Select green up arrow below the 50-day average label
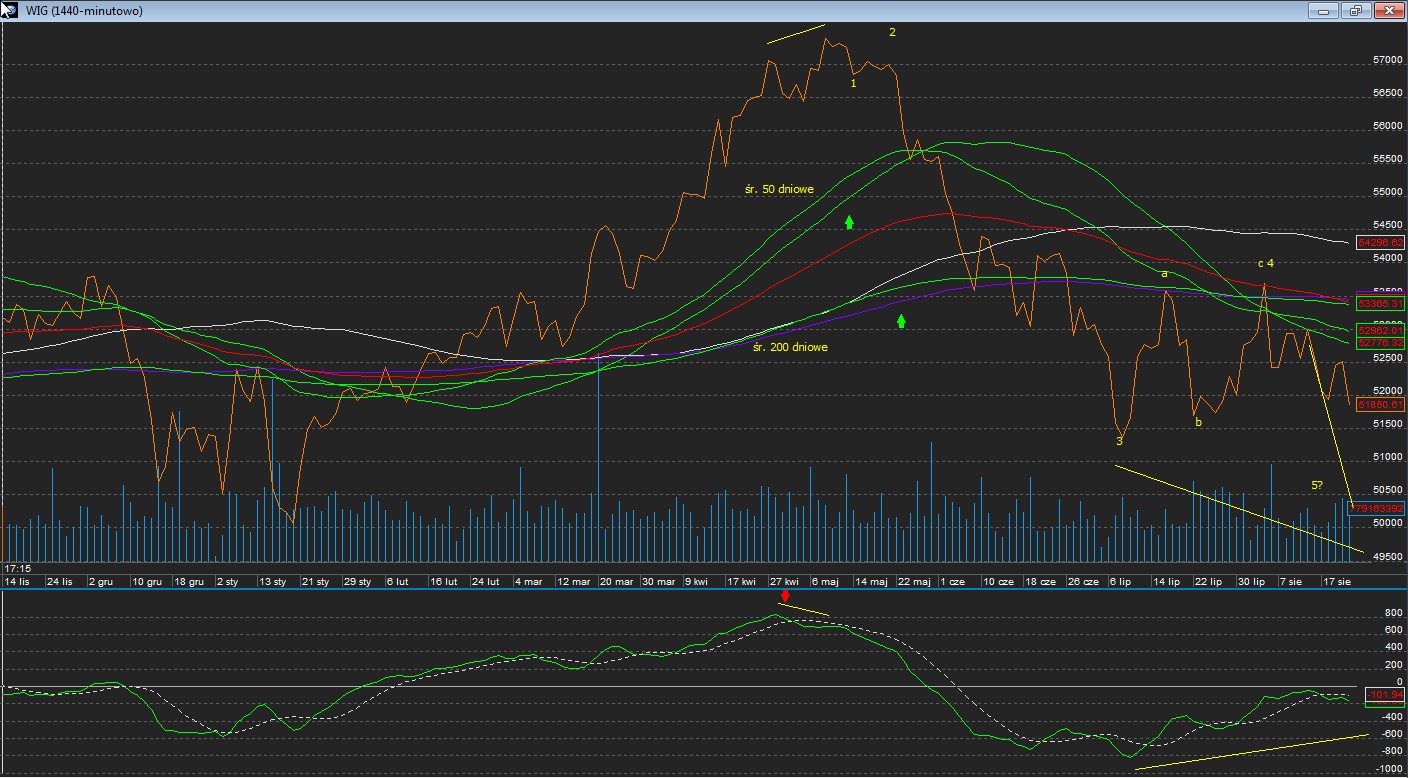 [x=849, y=222]
